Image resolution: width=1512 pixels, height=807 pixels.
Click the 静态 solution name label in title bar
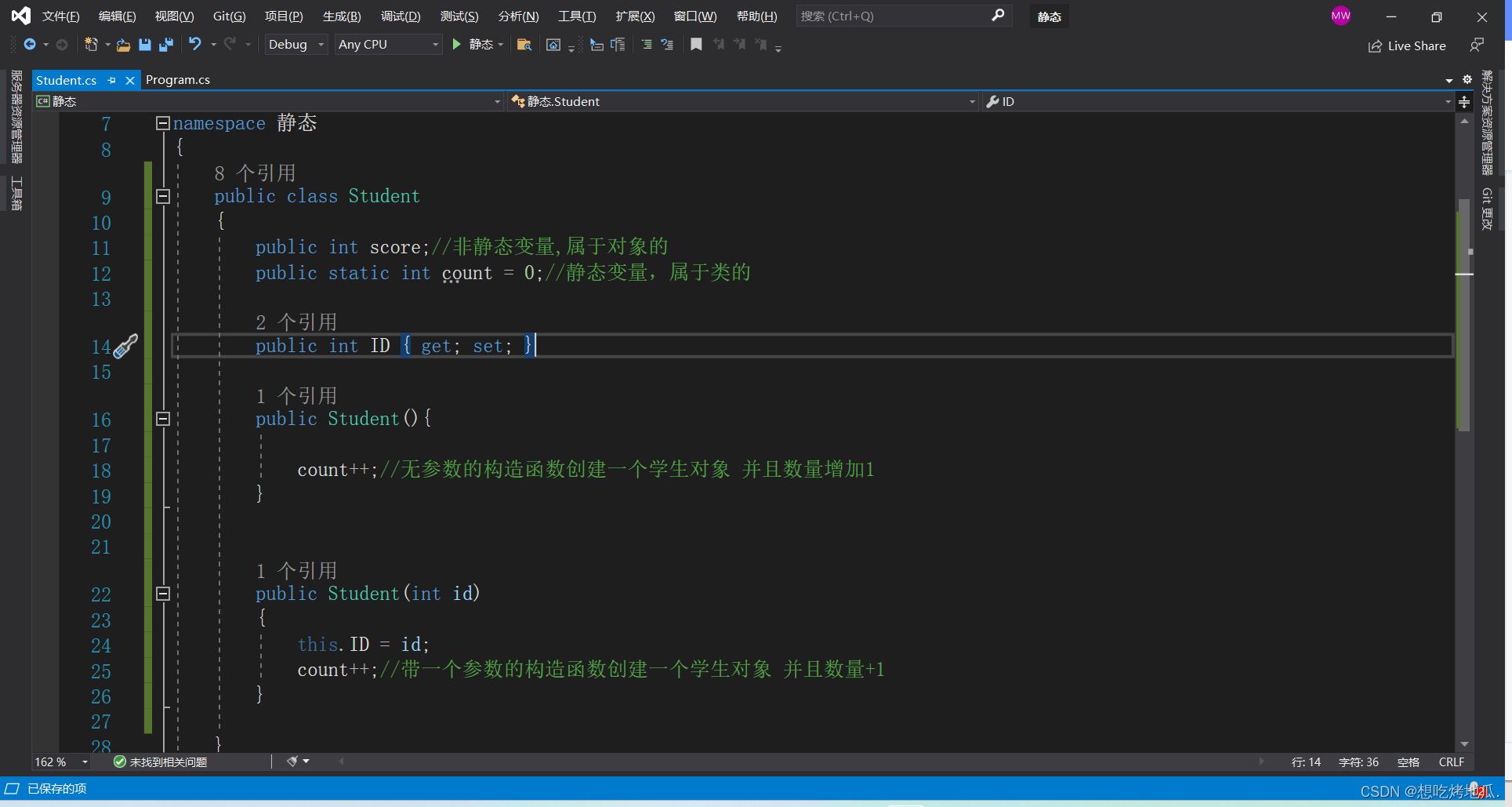(x=1050, y=16)
